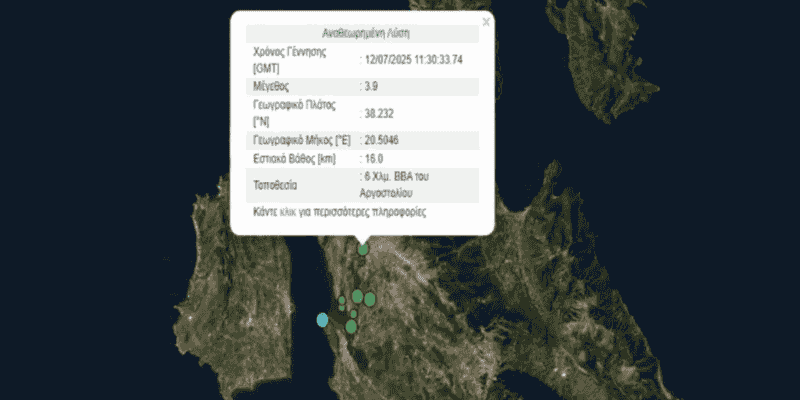Close the earthquake info popup
800x400 pixels.
(x=486, y=21)
